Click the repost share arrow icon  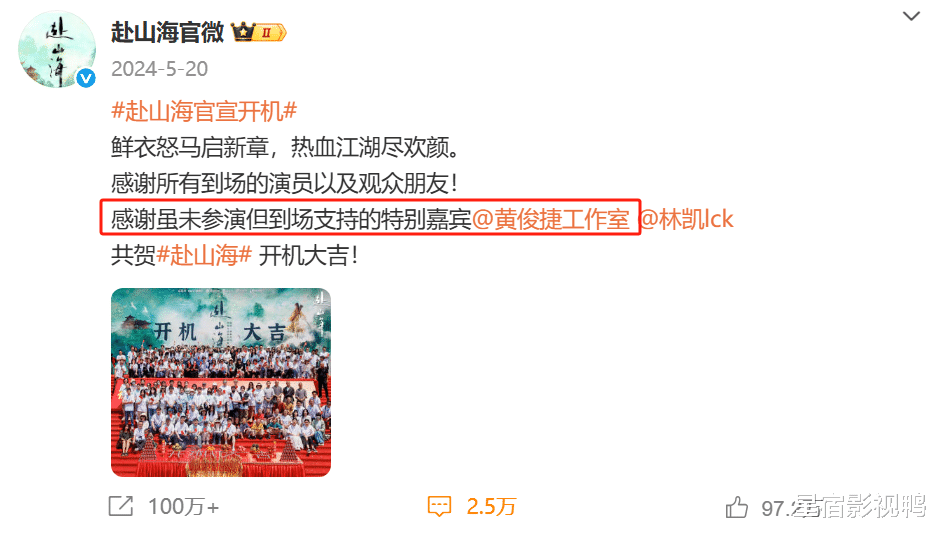[x=120, y=507]
